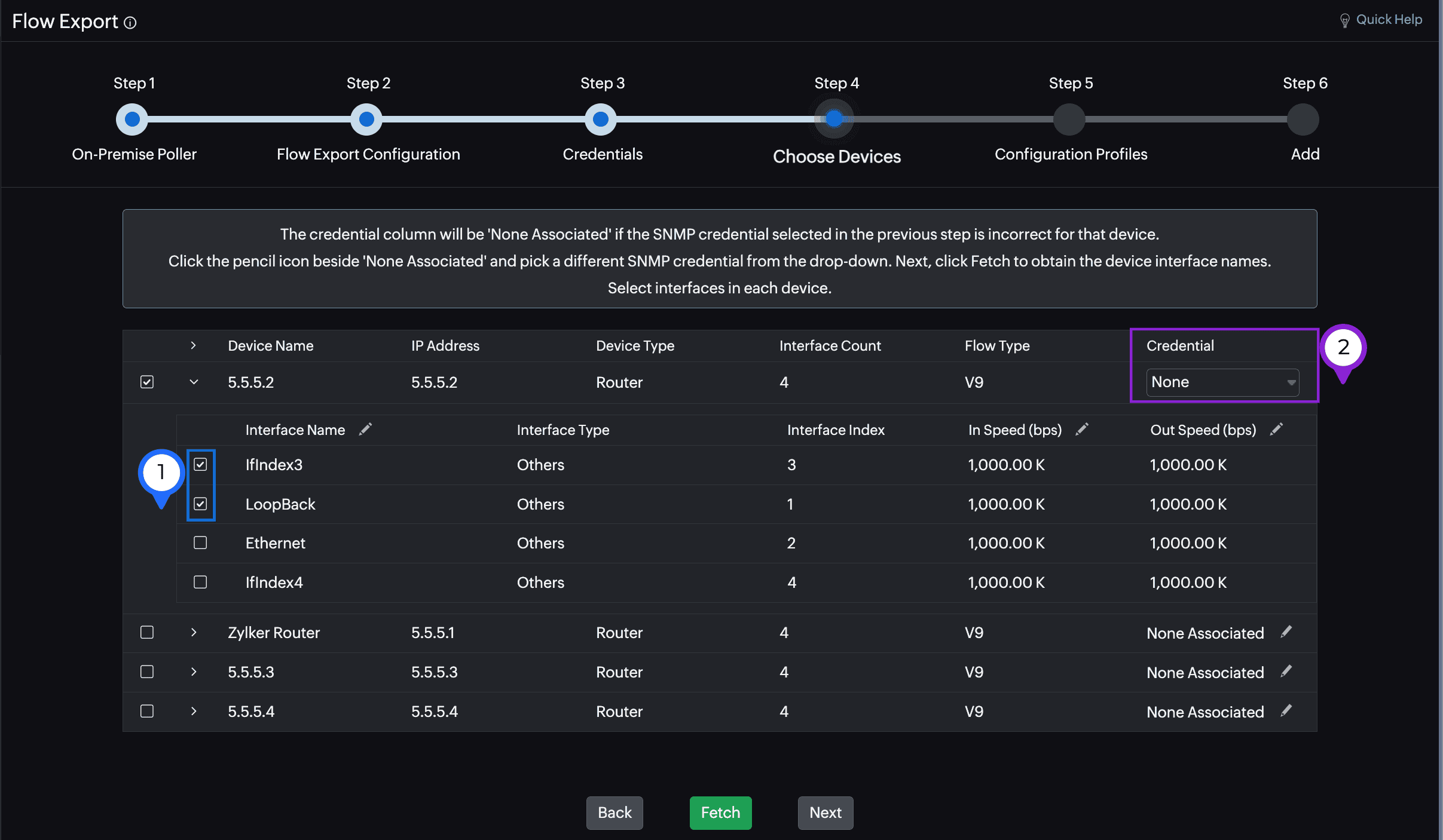
Task: Edit Out Speed (bps) with pencil icon
Action: pyautogui.click(x=1276, y=430)
